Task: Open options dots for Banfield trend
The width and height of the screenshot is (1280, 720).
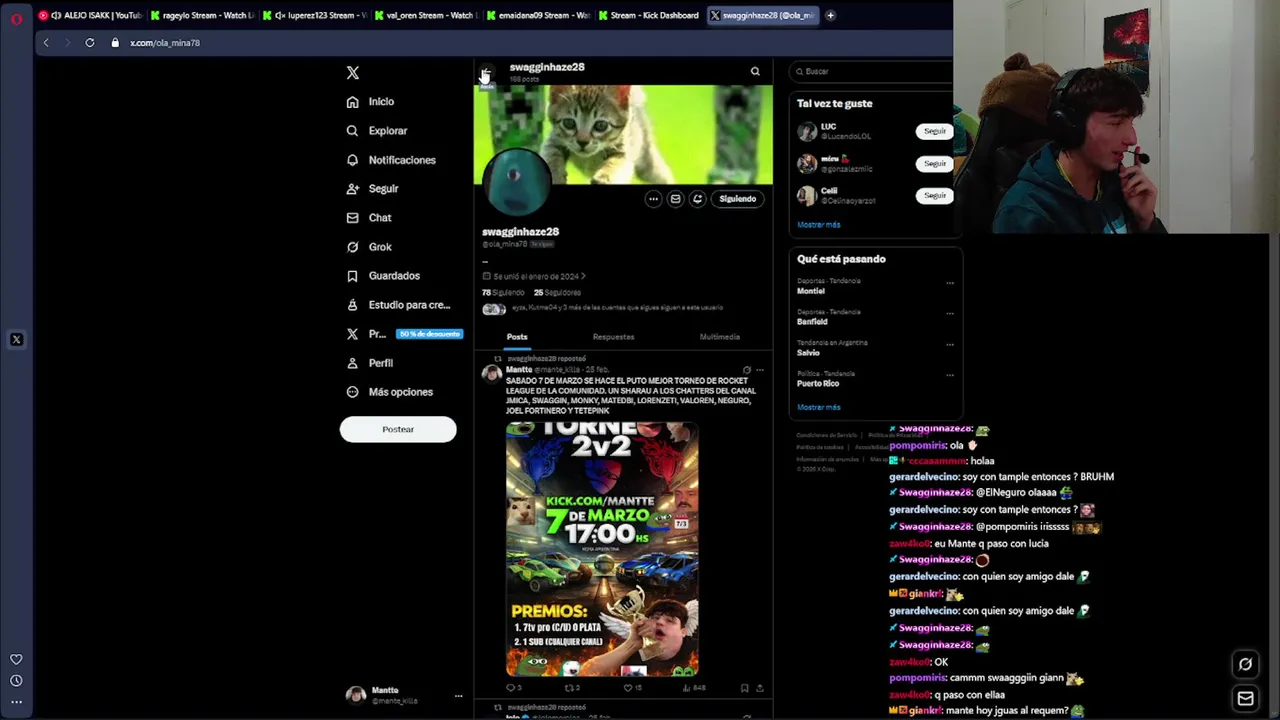Action: pyautogui.click(x=950, y=314)
